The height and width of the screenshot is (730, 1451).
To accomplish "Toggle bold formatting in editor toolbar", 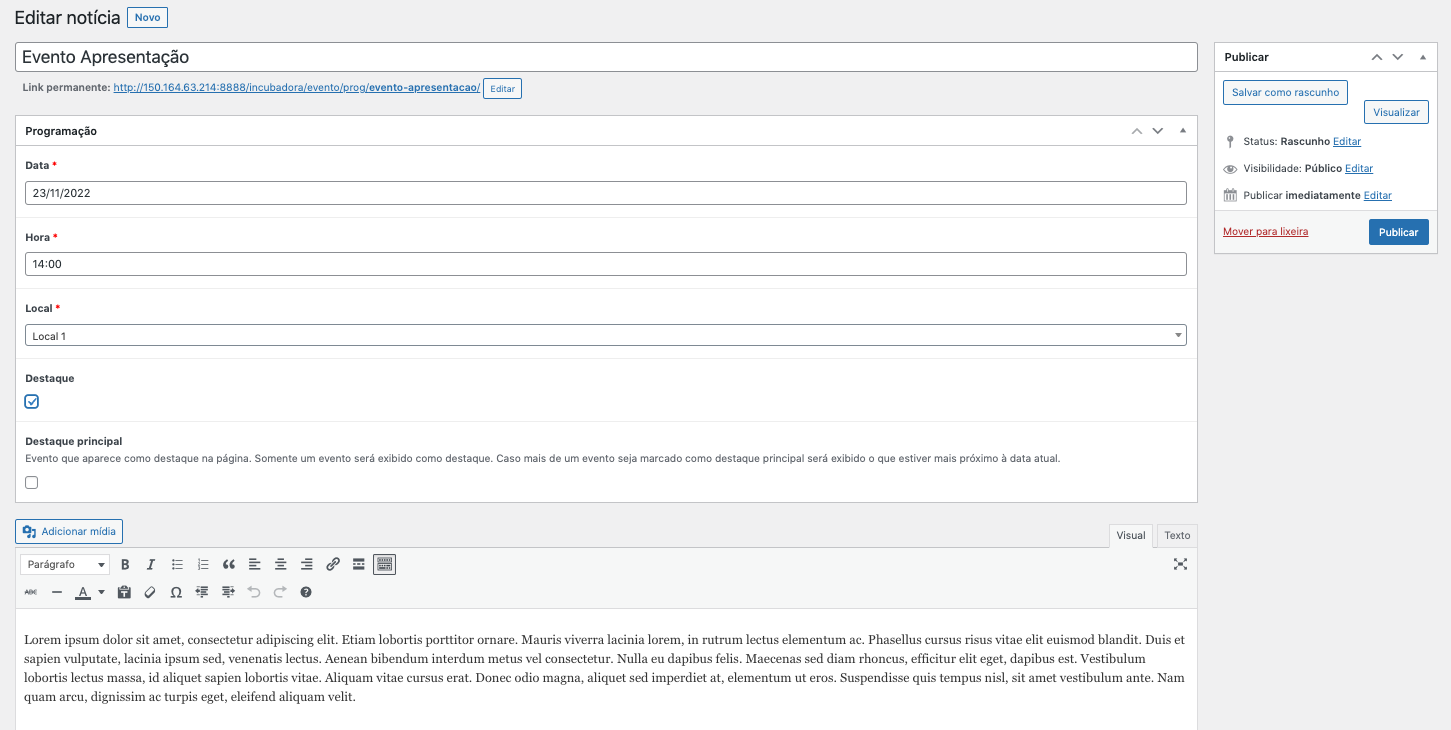I will tap(125, 565).
